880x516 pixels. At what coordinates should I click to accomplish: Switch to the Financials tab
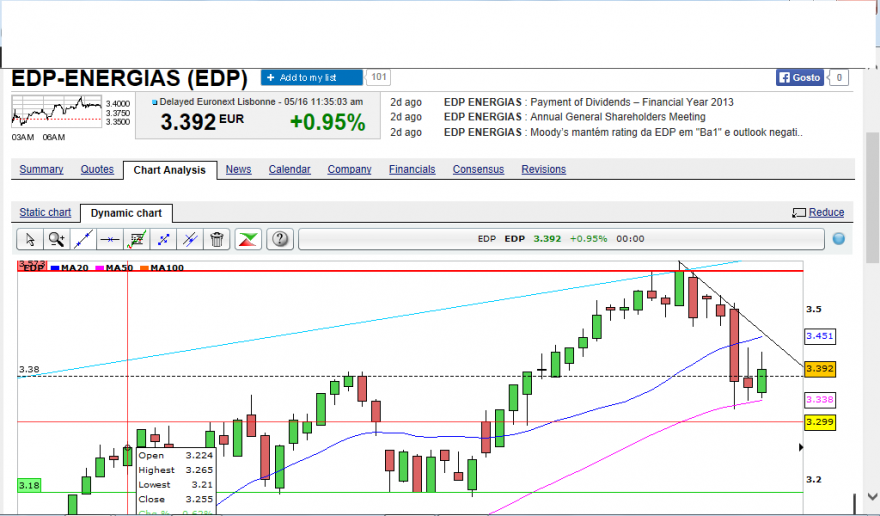(412, 169)
